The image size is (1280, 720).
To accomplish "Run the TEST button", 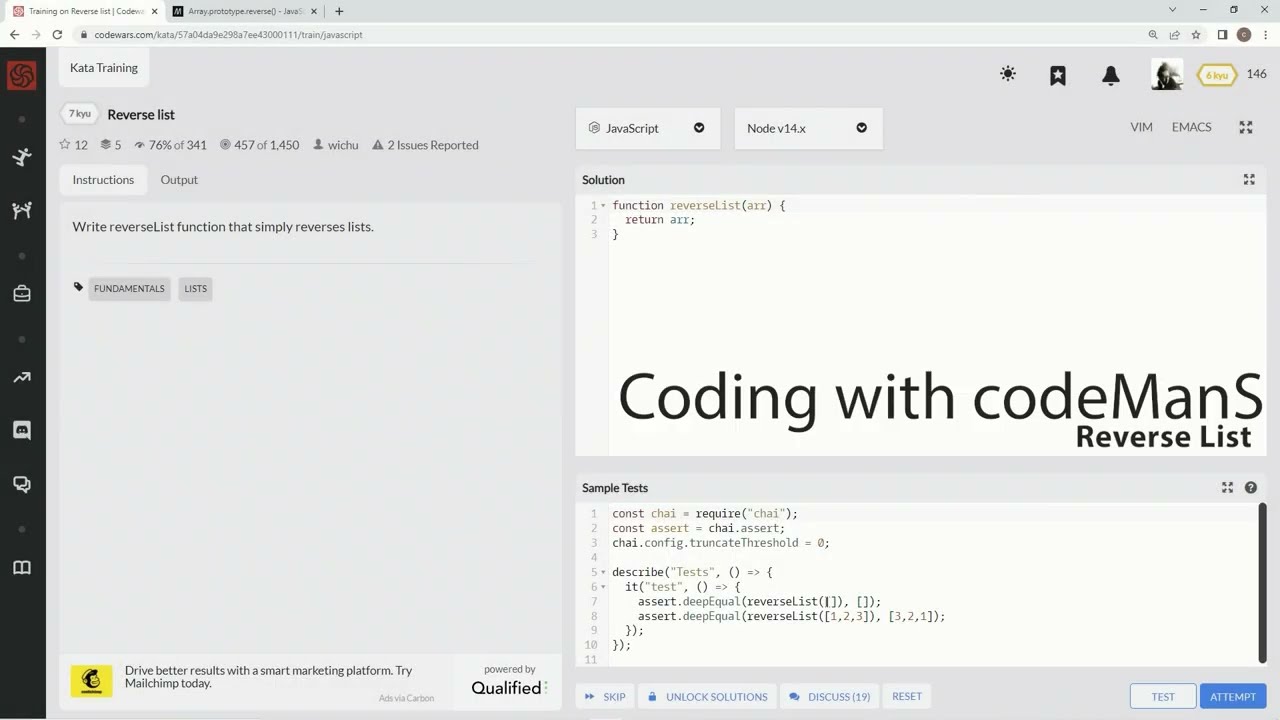I will pos(1163,697).
